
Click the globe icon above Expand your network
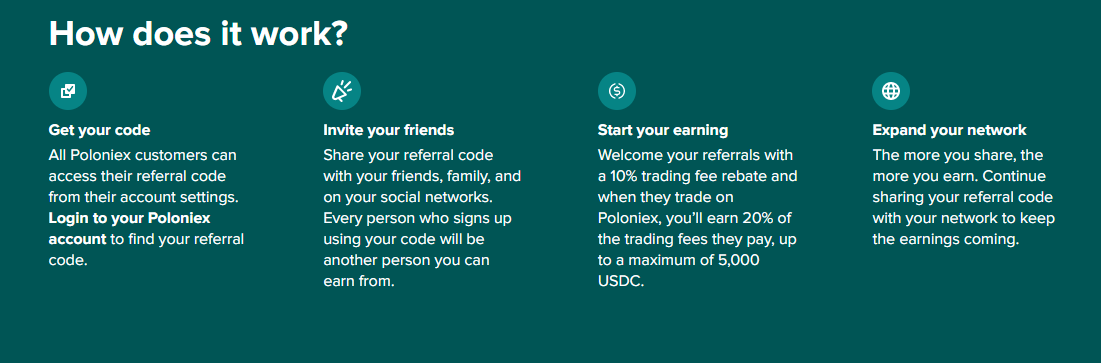tap(891, 91)
